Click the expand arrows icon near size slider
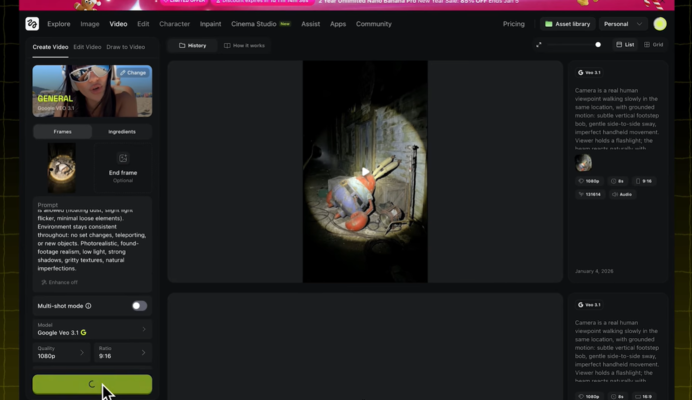The width and height of the screenshot is (692, 400). 538,45
